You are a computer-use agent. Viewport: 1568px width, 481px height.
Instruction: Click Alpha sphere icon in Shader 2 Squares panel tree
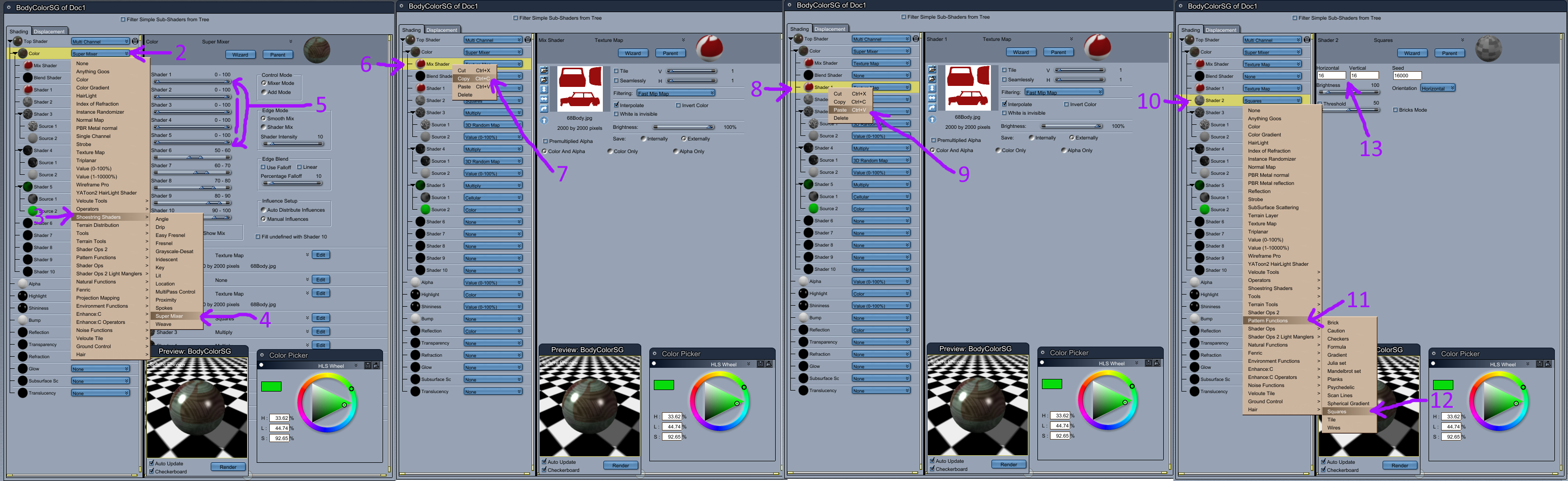1194,282
